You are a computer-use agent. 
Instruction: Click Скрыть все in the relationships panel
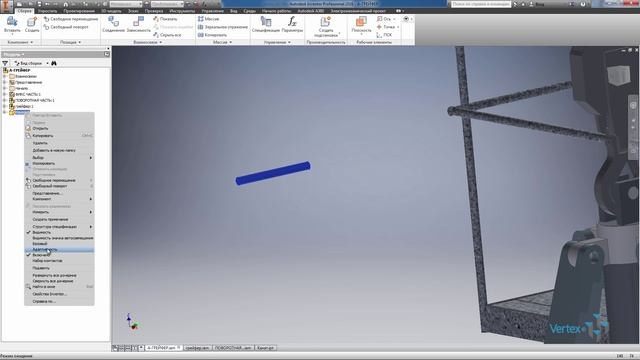coord(167,35)
